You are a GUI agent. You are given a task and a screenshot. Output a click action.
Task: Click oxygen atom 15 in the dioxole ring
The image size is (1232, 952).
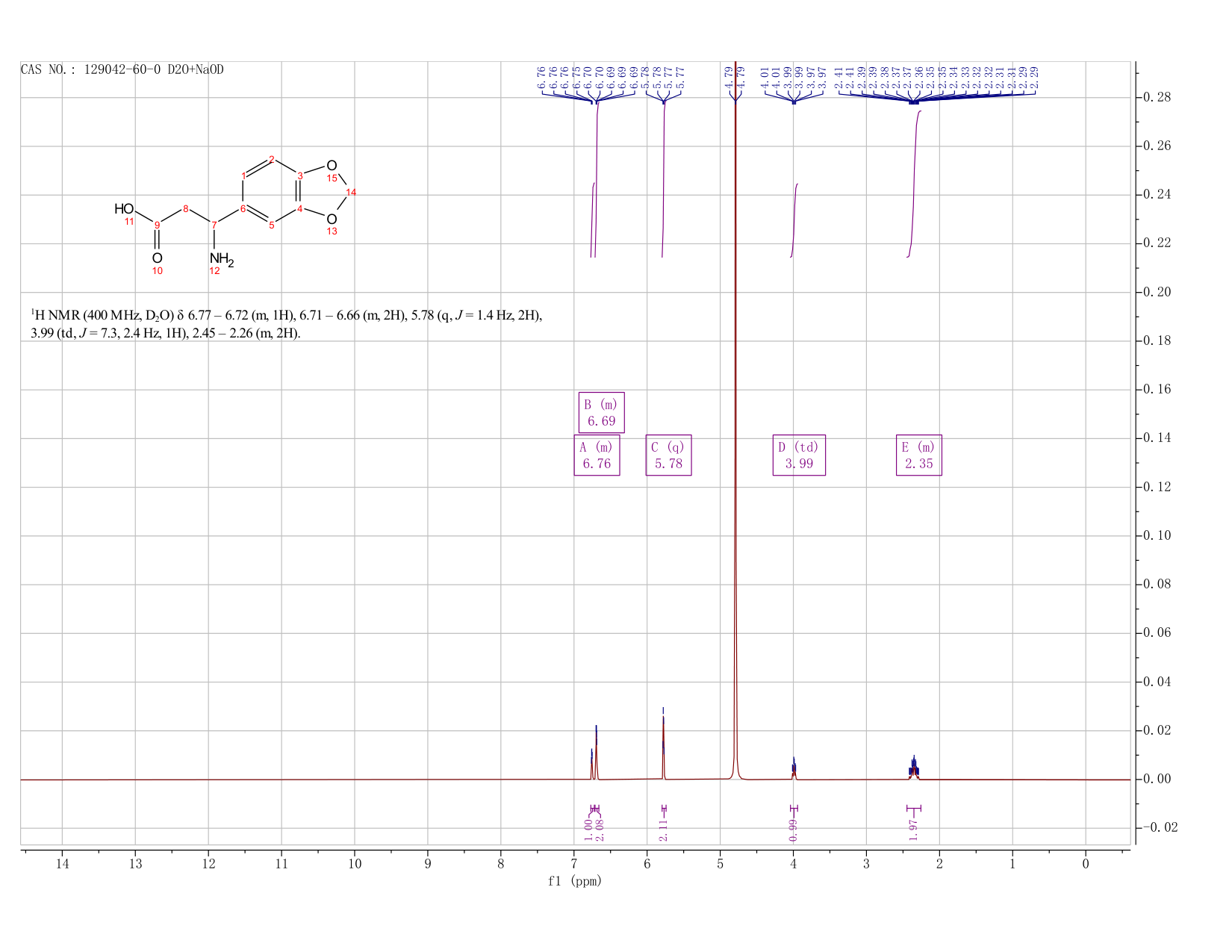(332, 165)
